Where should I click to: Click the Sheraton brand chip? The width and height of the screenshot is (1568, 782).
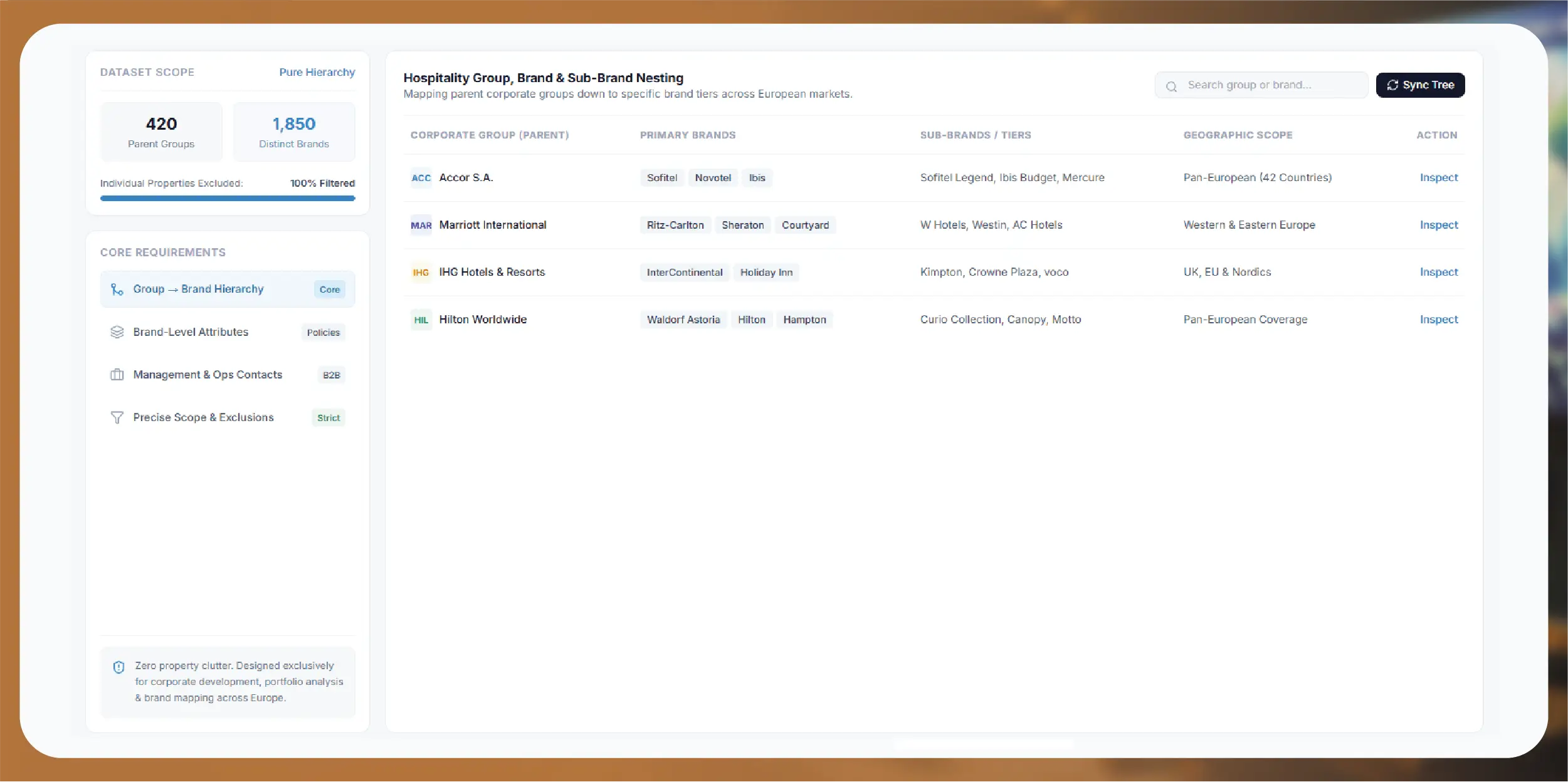pyautogui.click(x=743, y=226)
